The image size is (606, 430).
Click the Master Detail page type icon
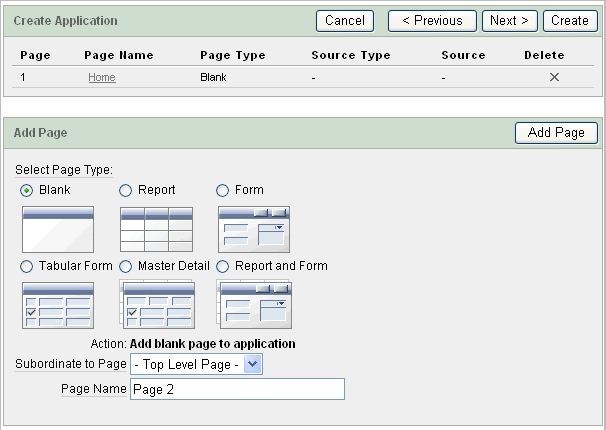156,305
